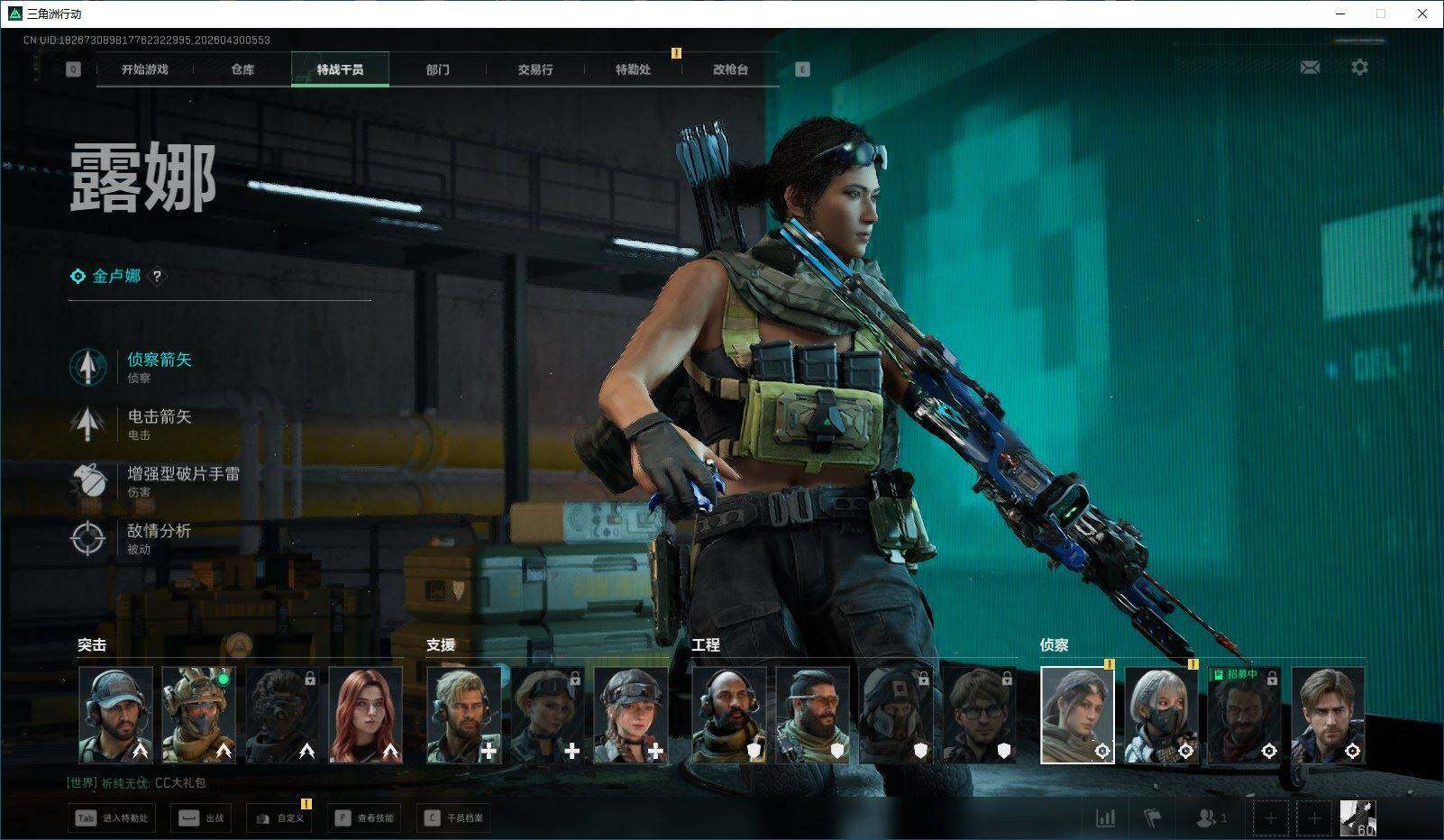Select the 工程 operator with orange glasses
1444x840 pixels.
tap(812, 715)
